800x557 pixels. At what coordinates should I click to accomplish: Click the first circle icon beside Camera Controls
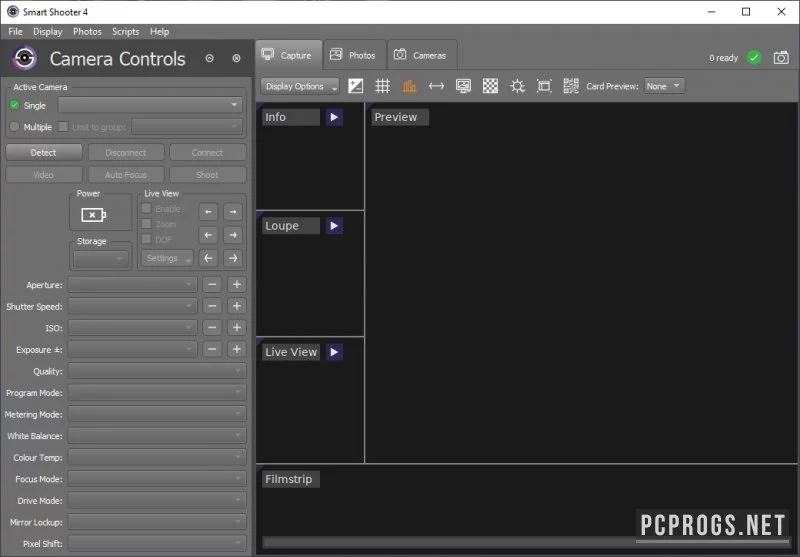(x=209, y=58)
